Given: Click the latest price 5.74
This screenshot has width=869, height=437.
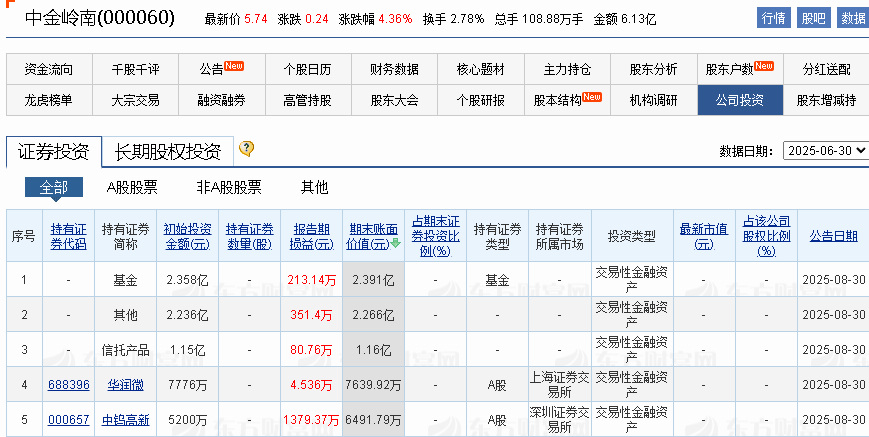Looking at the screenshot, I should (255, 19).
